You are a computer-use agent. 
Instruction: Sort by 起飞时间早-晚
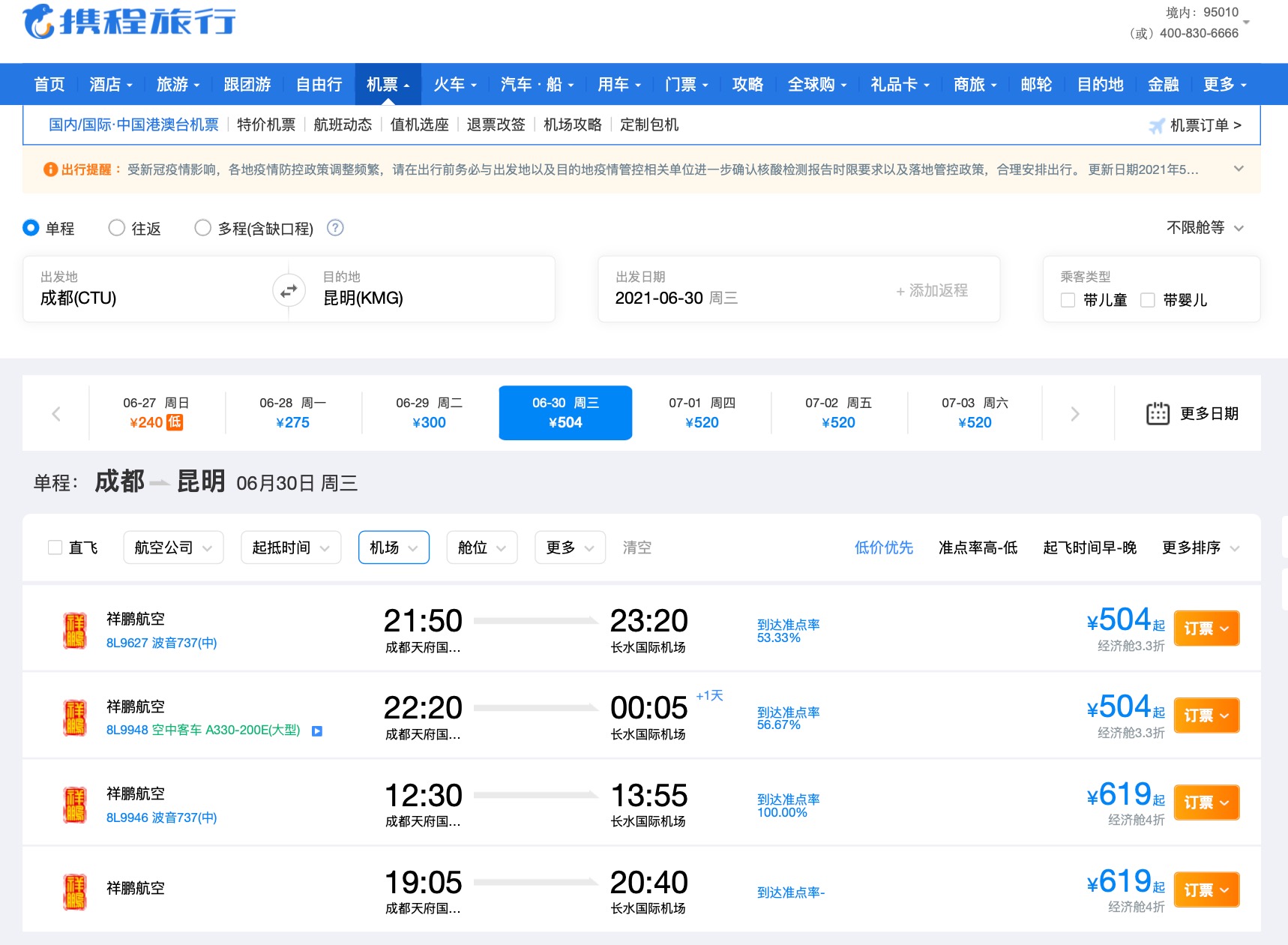tap(1089, 547)
